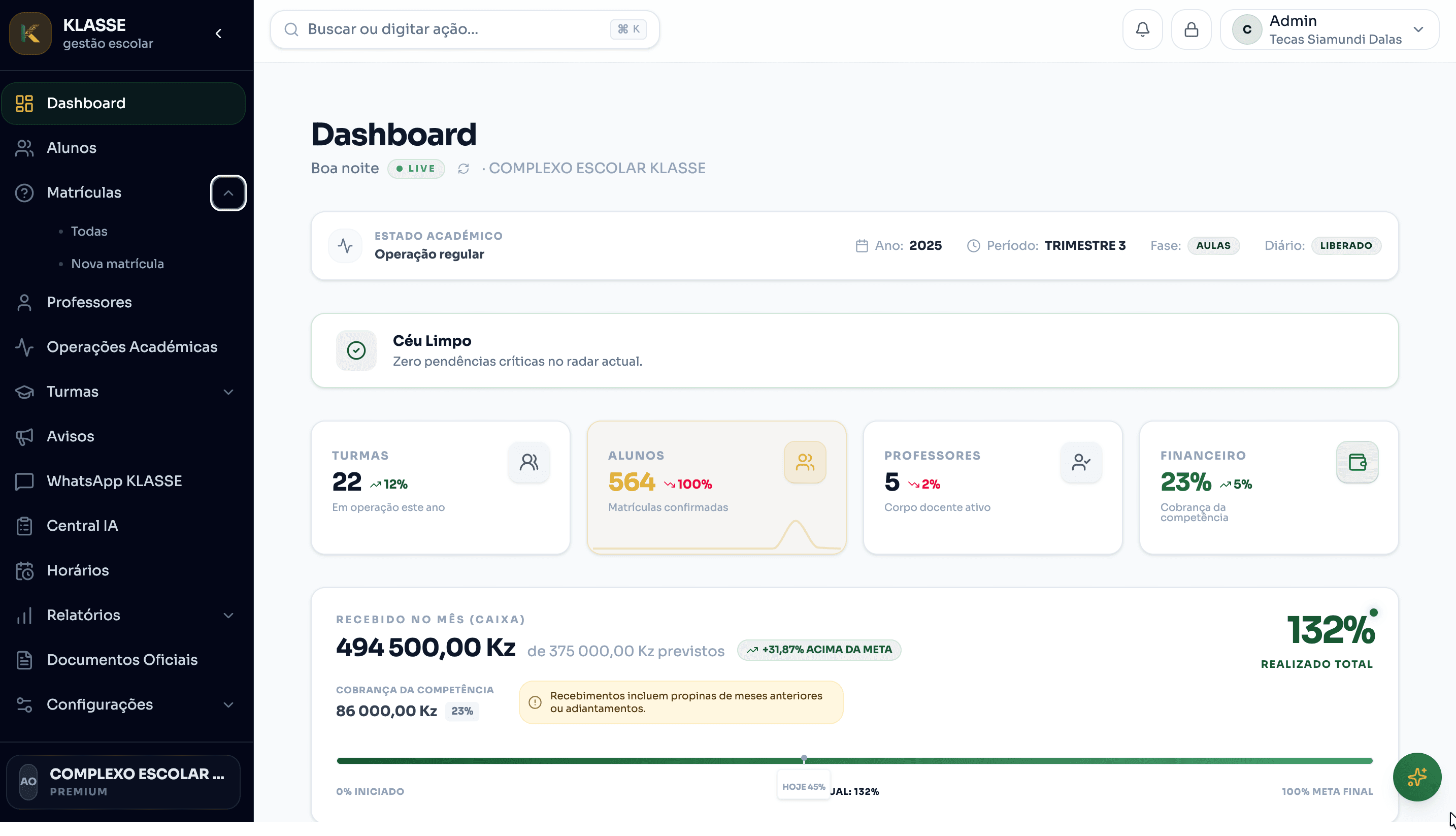
Task: Click the calendar icon beside Ano
Action: click(x=862, y=246)
